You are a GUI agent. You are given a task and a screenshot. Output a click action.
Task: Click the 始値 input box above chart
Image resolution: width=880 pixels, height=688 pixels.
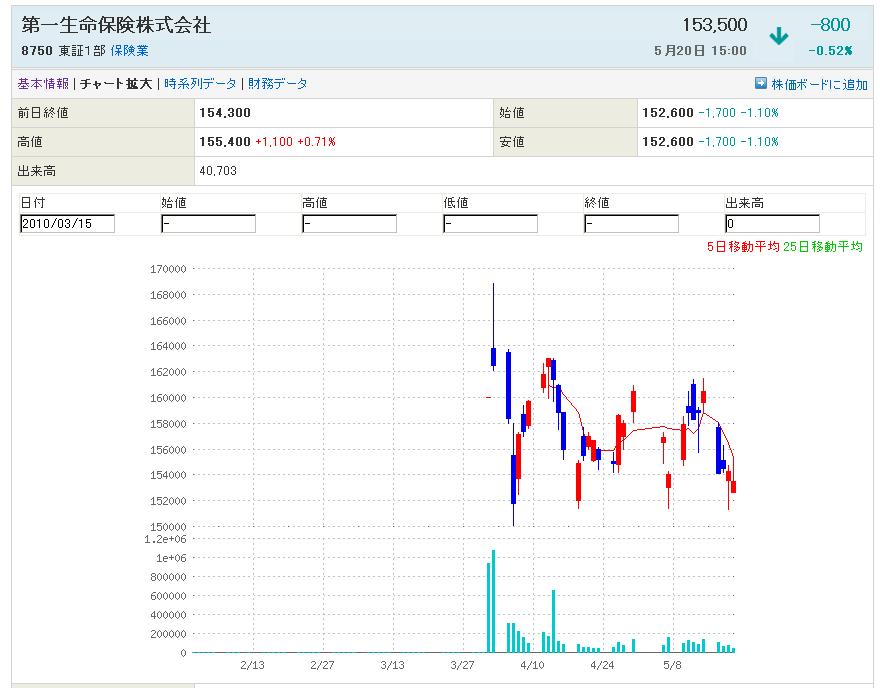click(208, 224)
